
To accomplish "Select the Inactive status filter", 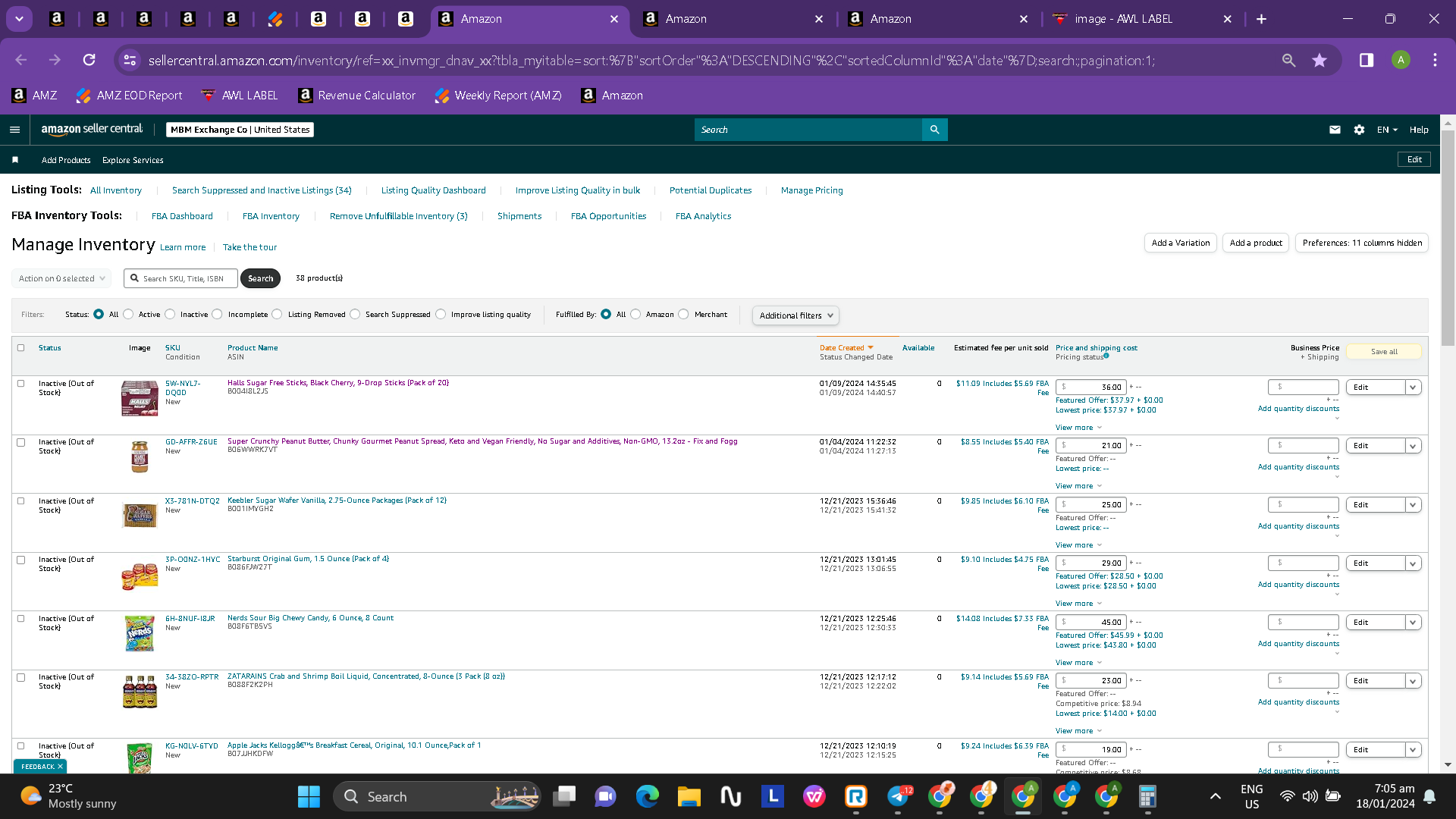I will click(x=170, y=314).
